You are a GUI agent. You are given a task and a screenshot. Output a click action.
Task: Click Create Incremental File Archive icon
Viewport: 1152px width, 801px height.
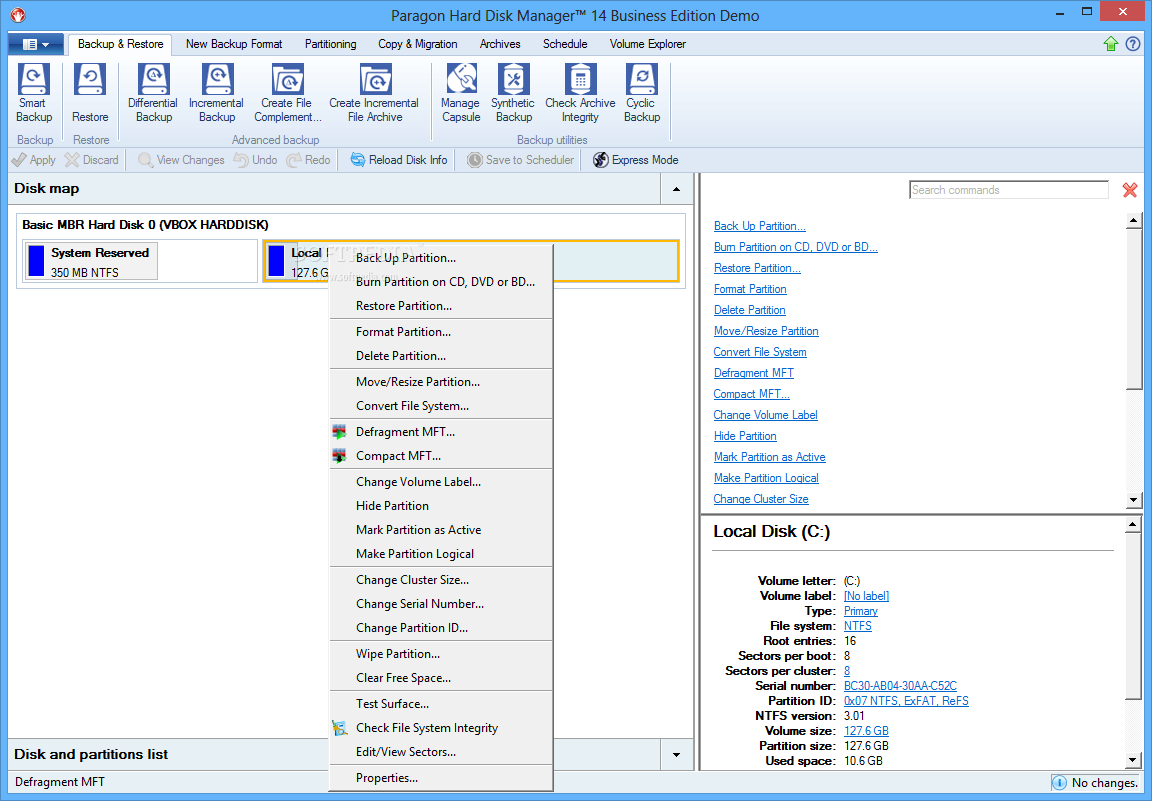coord(375,93)
